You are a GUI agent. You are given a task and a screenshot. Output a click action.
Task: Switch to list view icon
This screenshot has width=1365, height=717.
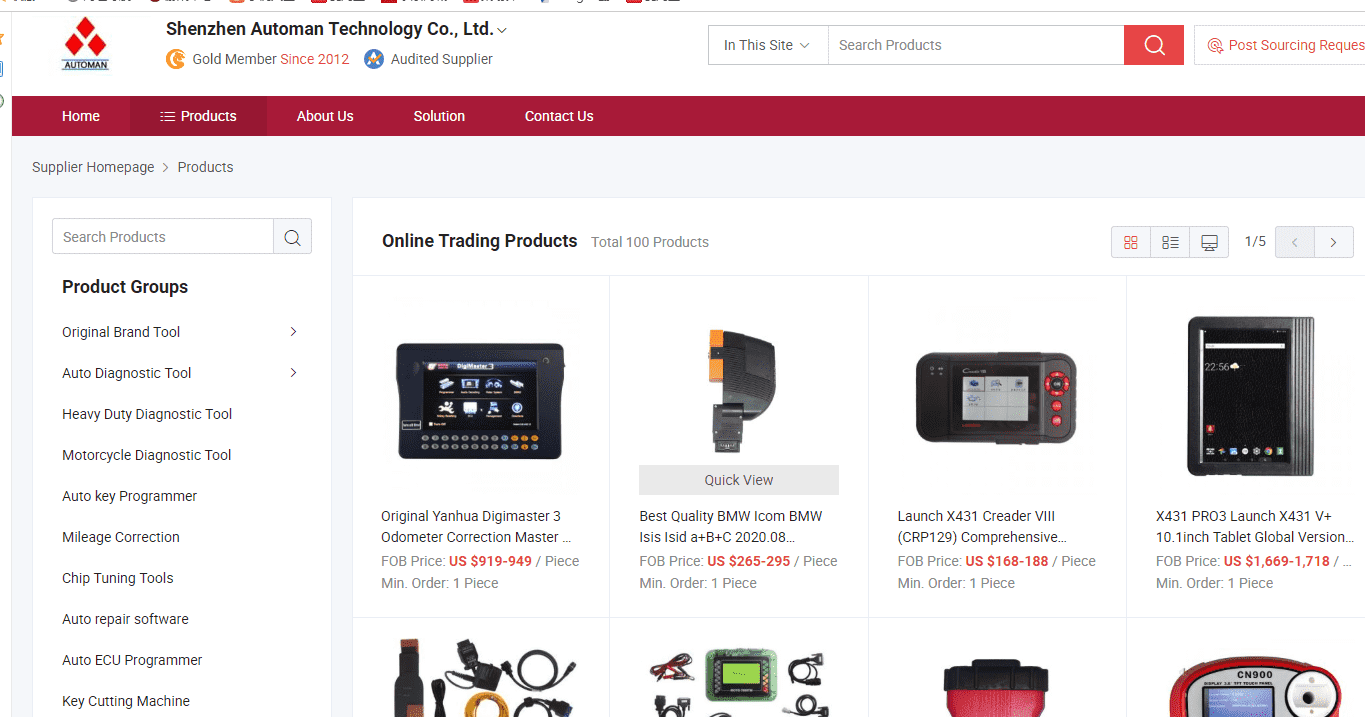[x=1170, y=242]
